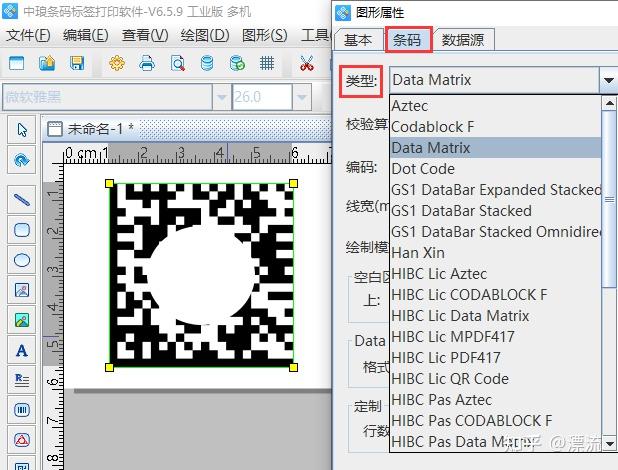Choose highlighted Data Matrix list entry
The image size is (618, 470).
[495, 148]
